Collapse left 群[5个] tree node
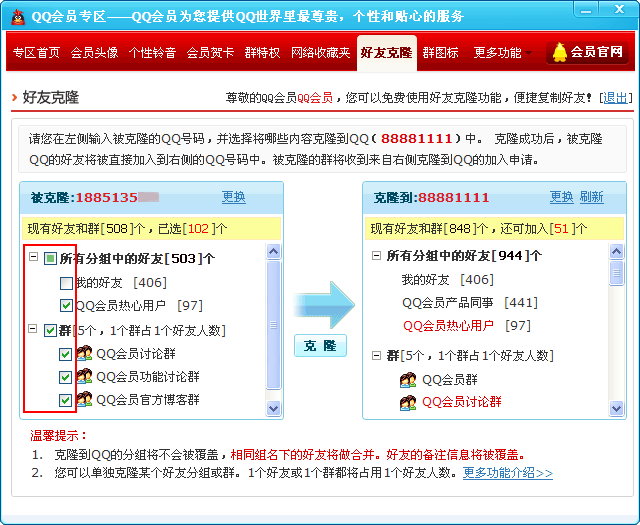The width and height of the screenshot is (640, 525). (x=33, y=329)
